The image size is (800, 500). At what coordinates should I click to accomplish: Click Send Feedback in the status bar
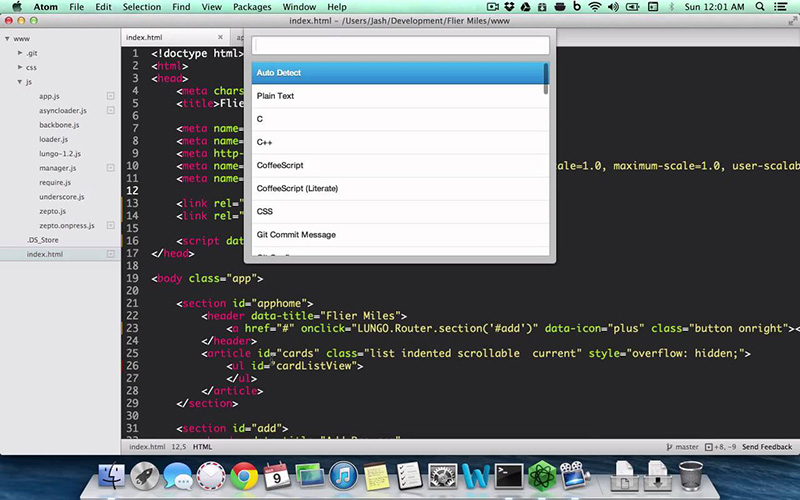click(767, 447)
